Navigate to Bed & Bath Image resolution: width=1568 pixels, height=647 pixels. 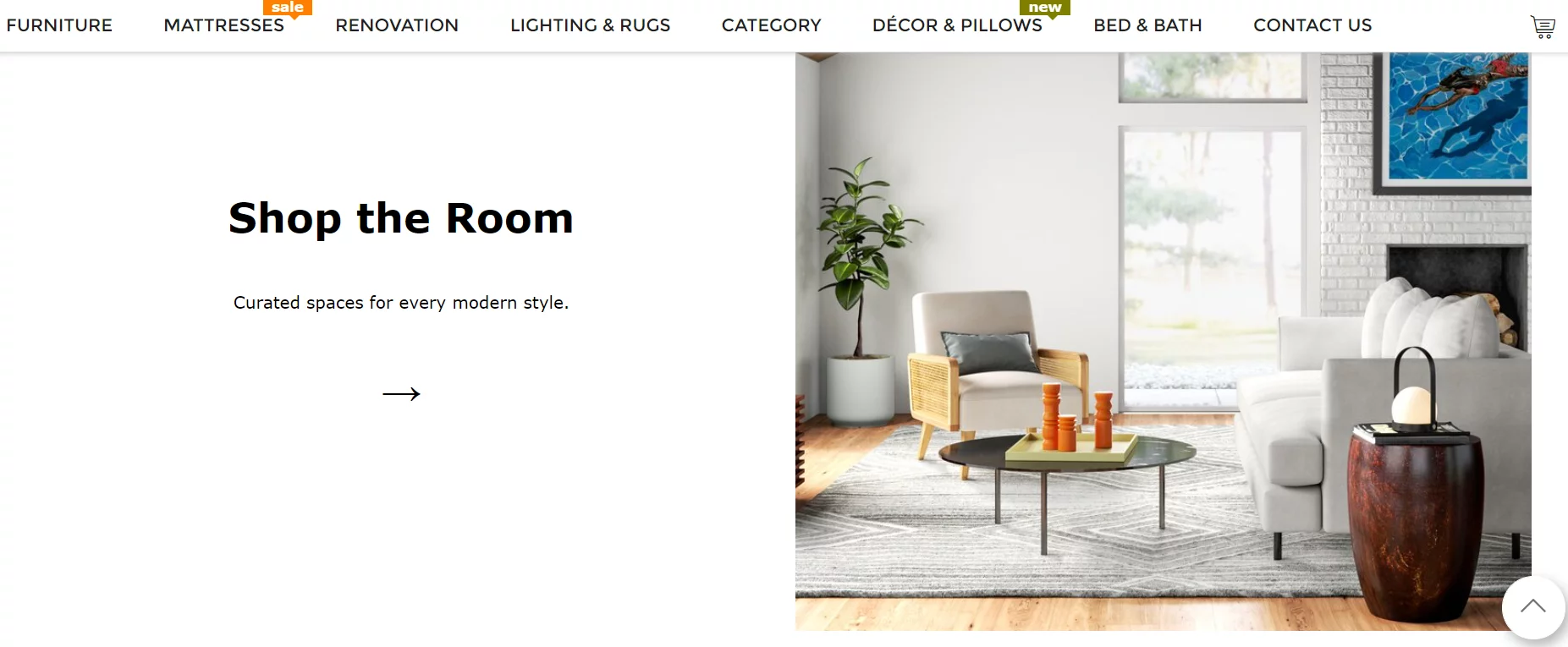point(1147,25)
